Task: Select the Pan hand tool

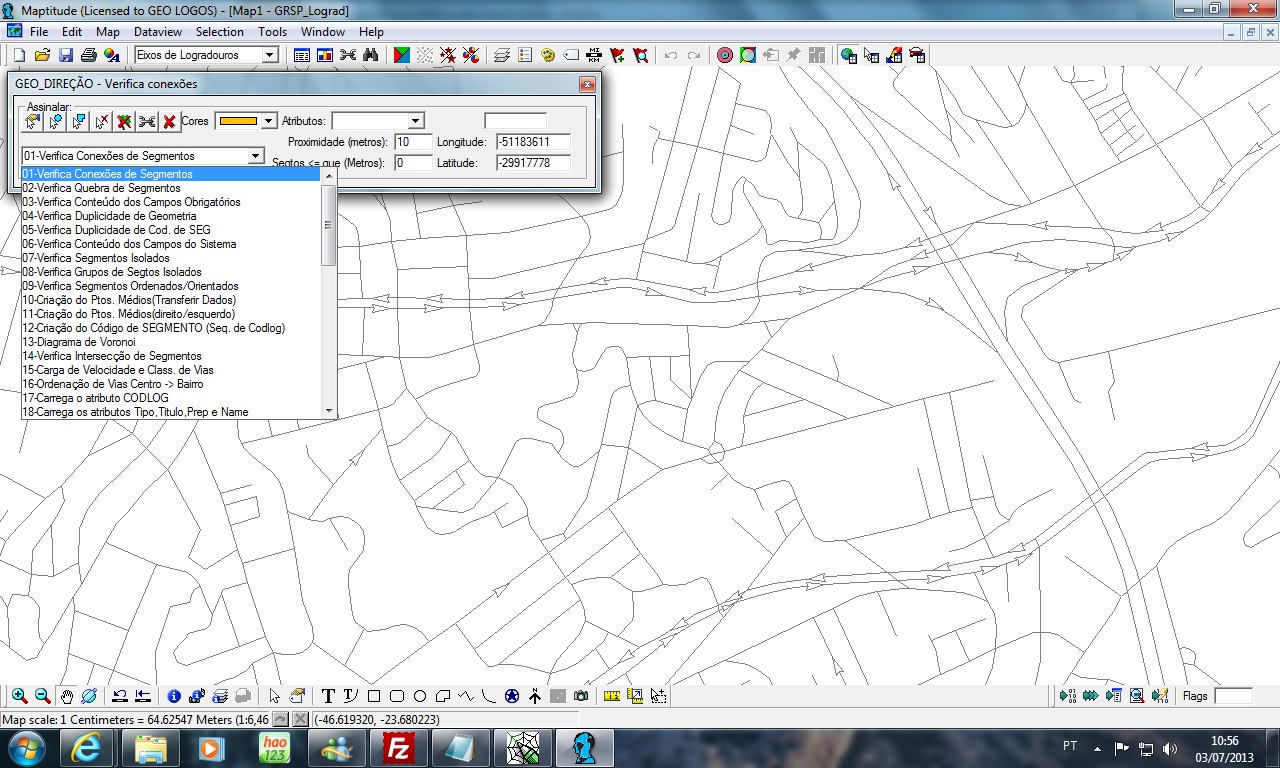Action: [x=66, y=696]
